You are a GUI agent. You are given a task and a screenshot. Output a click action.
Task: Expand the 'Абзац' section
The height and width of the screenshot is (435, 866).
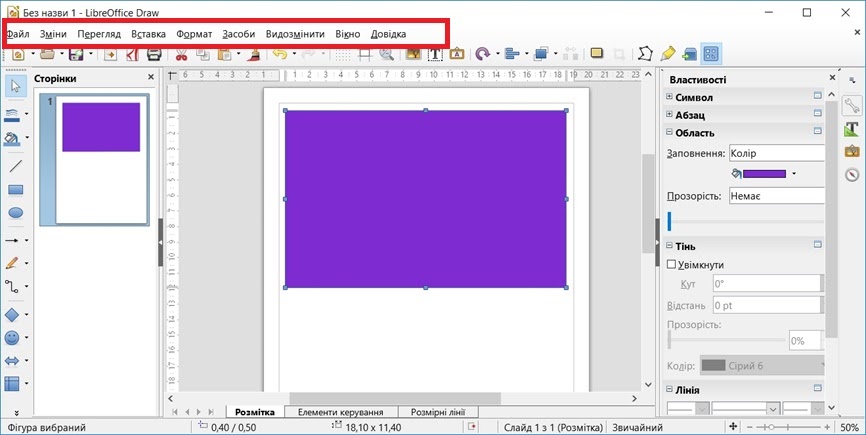point(670,115)
